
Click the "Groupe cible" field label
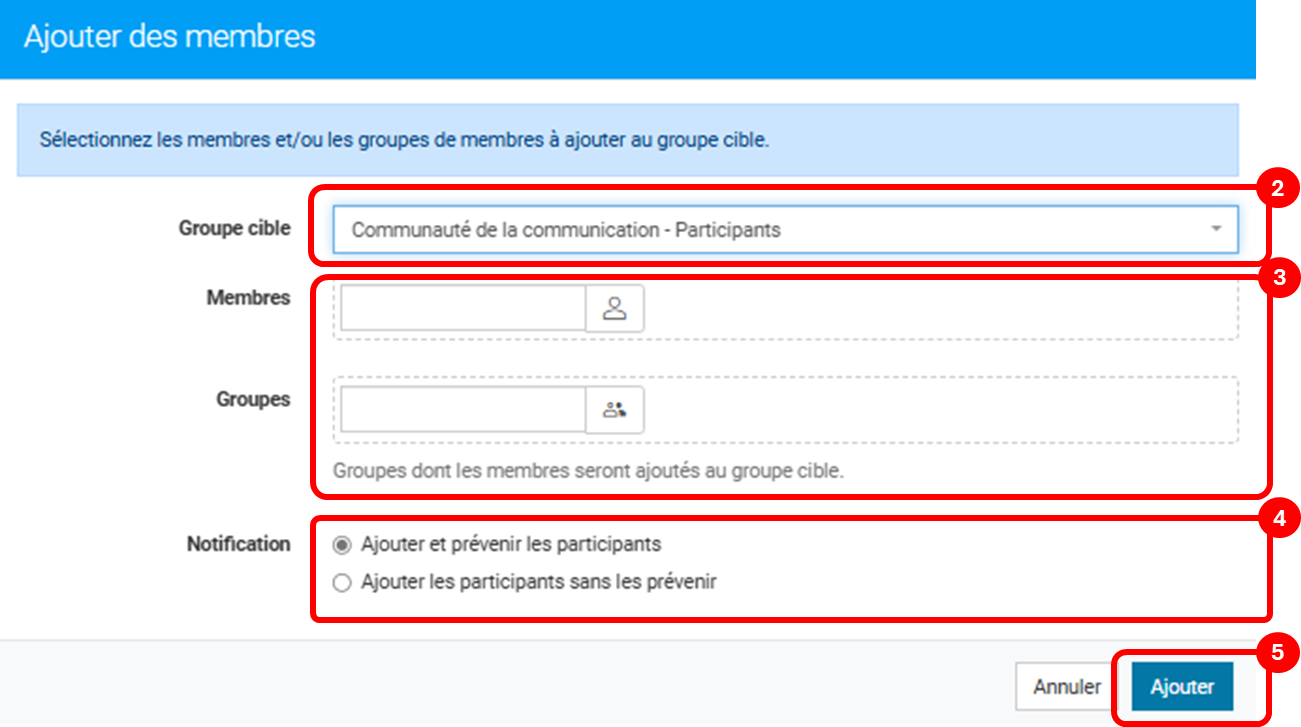235,228
